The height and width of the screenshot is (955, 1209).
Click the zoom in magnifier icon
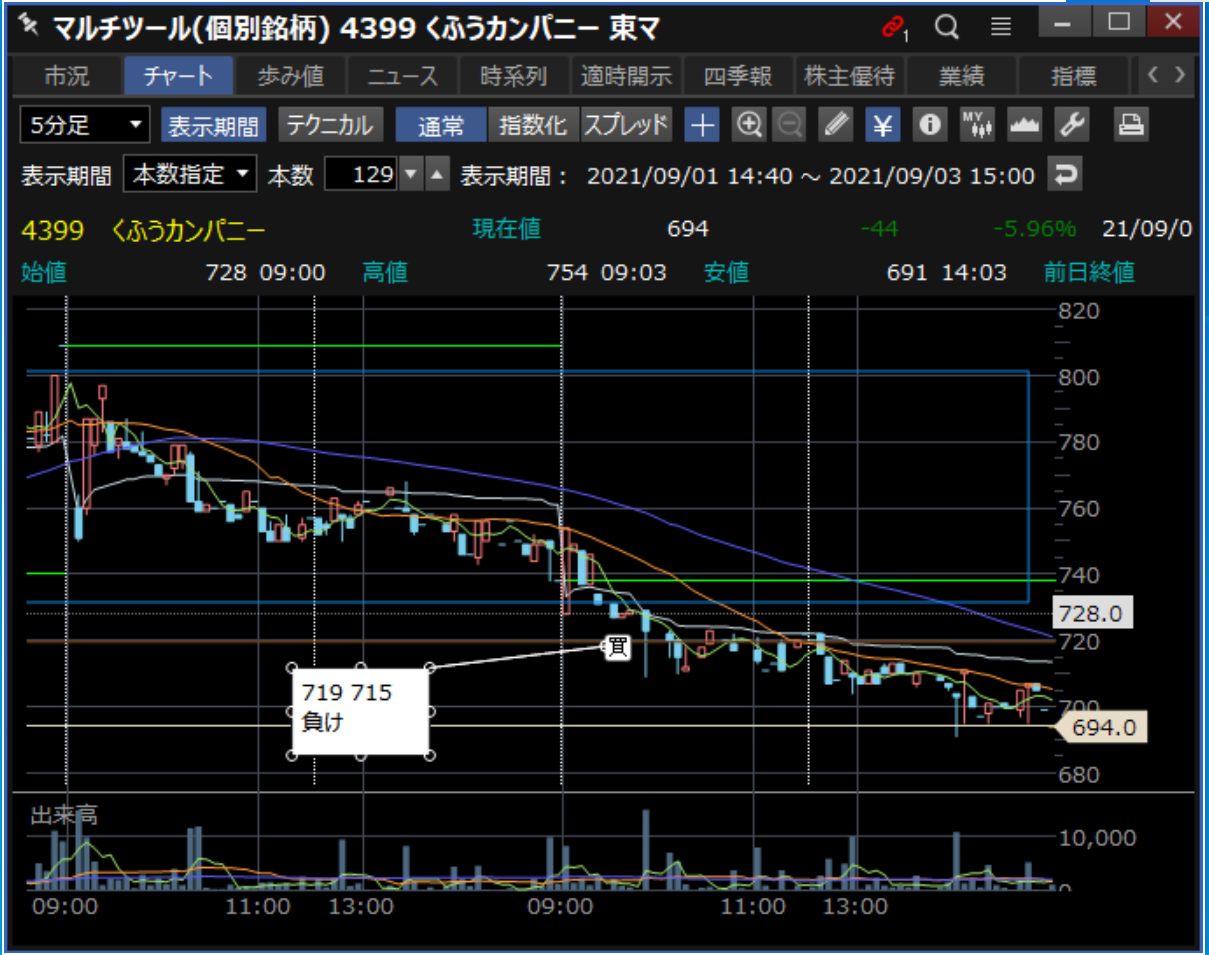(x=749, y=125)
